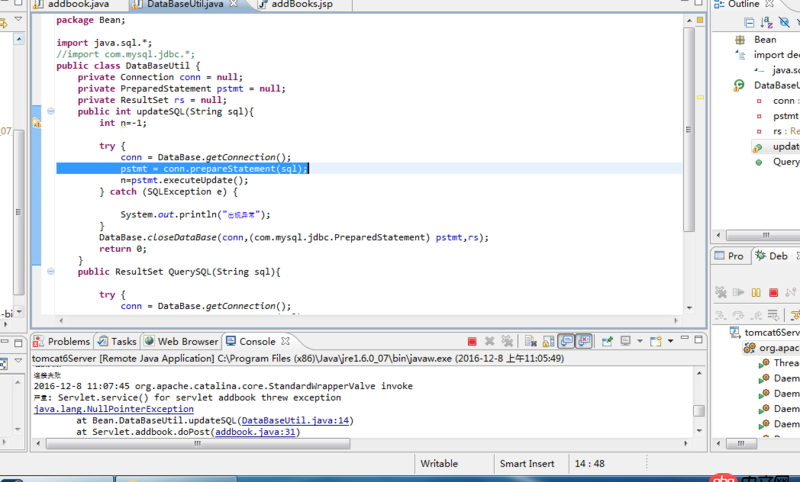This screenshot has height=482, width=800.
Task: Open the Display Selected Console dropdown arrow
Action: [x=640, y=342]
